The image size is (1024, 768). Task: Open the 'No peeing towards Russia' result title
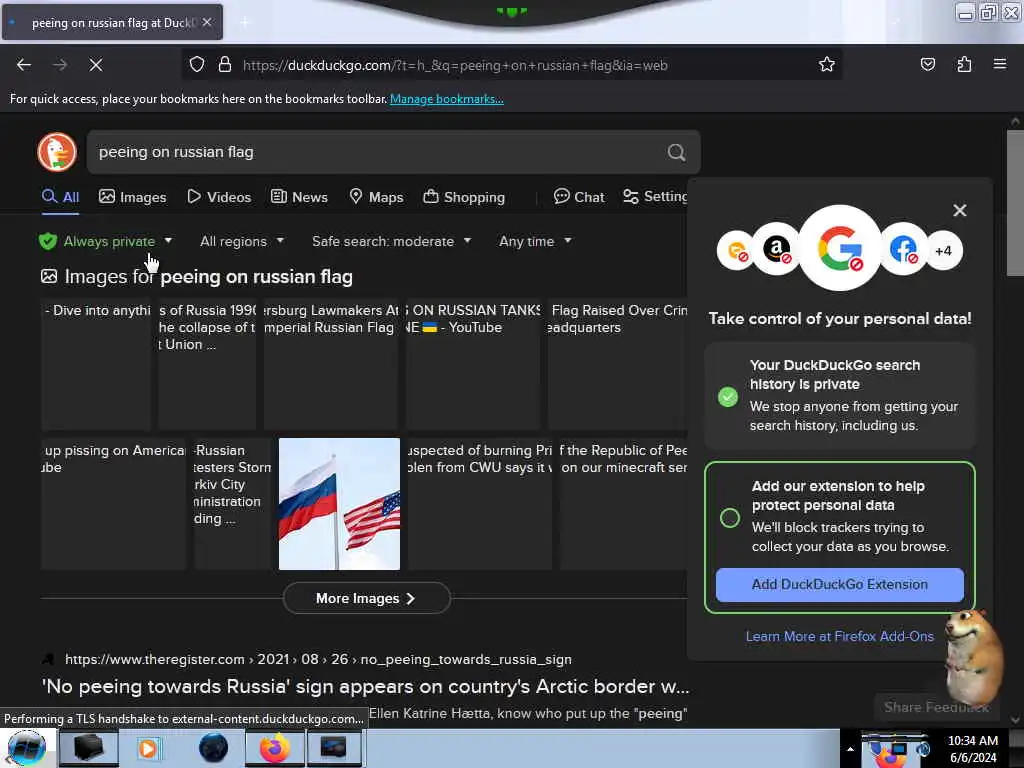(365, 686)
